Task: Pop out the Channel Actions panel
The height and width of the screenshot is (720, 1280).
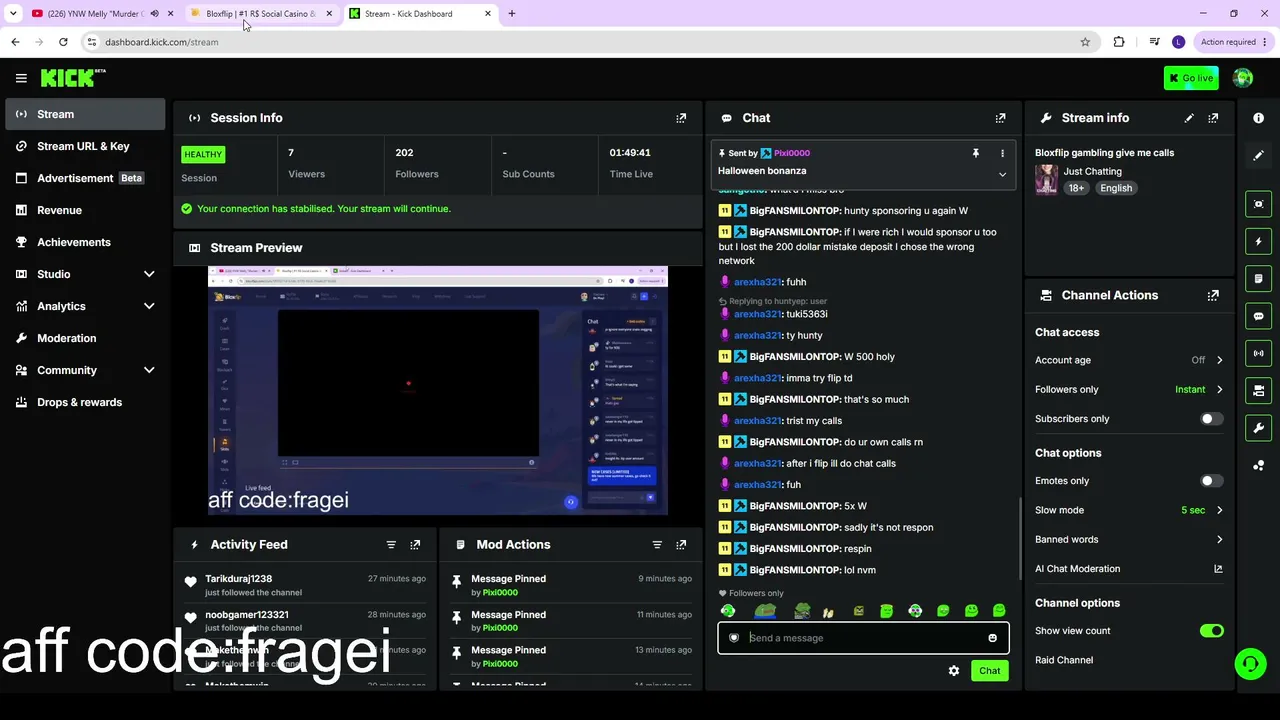Action: 1213,296
